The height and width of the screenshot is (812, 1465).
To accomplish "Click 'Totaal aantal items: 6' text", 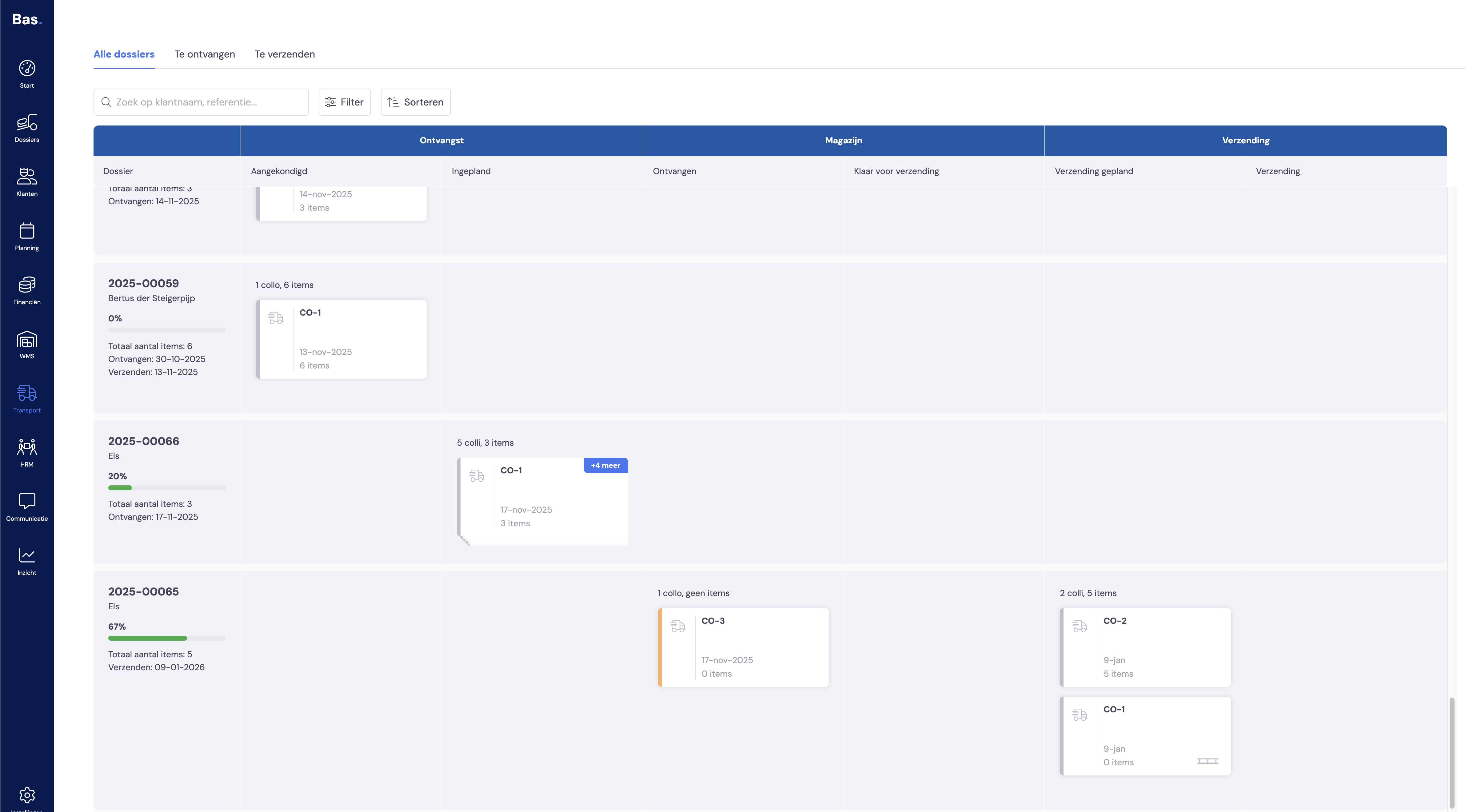I will (x=150, y=346).
